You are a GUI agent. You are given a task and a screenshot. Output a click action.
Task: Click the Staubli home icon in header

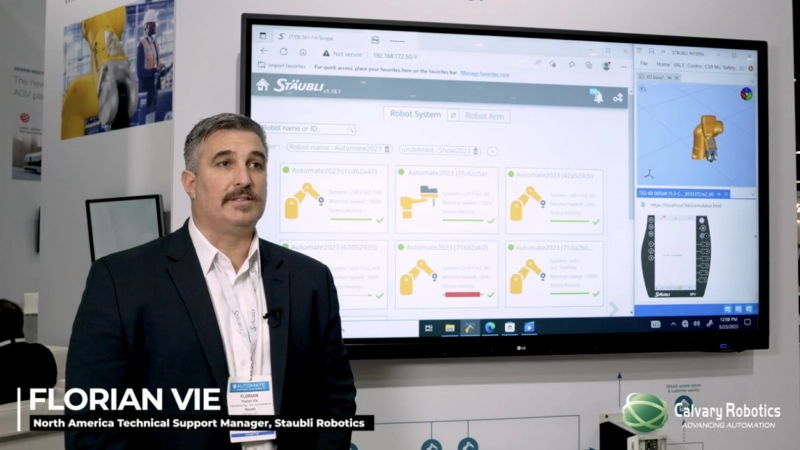click(263, 84)
